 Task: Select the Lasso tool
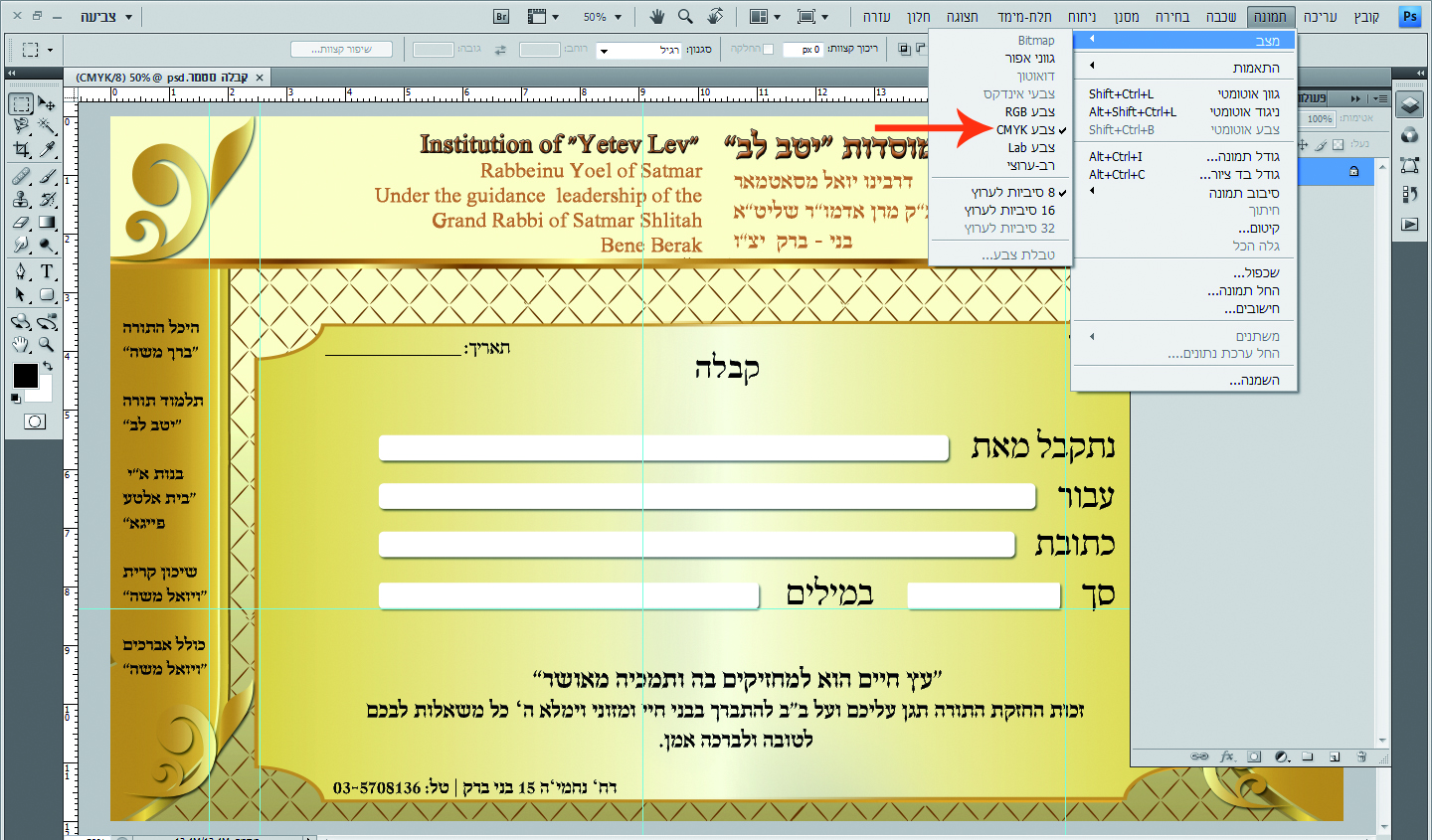point(21,126)
